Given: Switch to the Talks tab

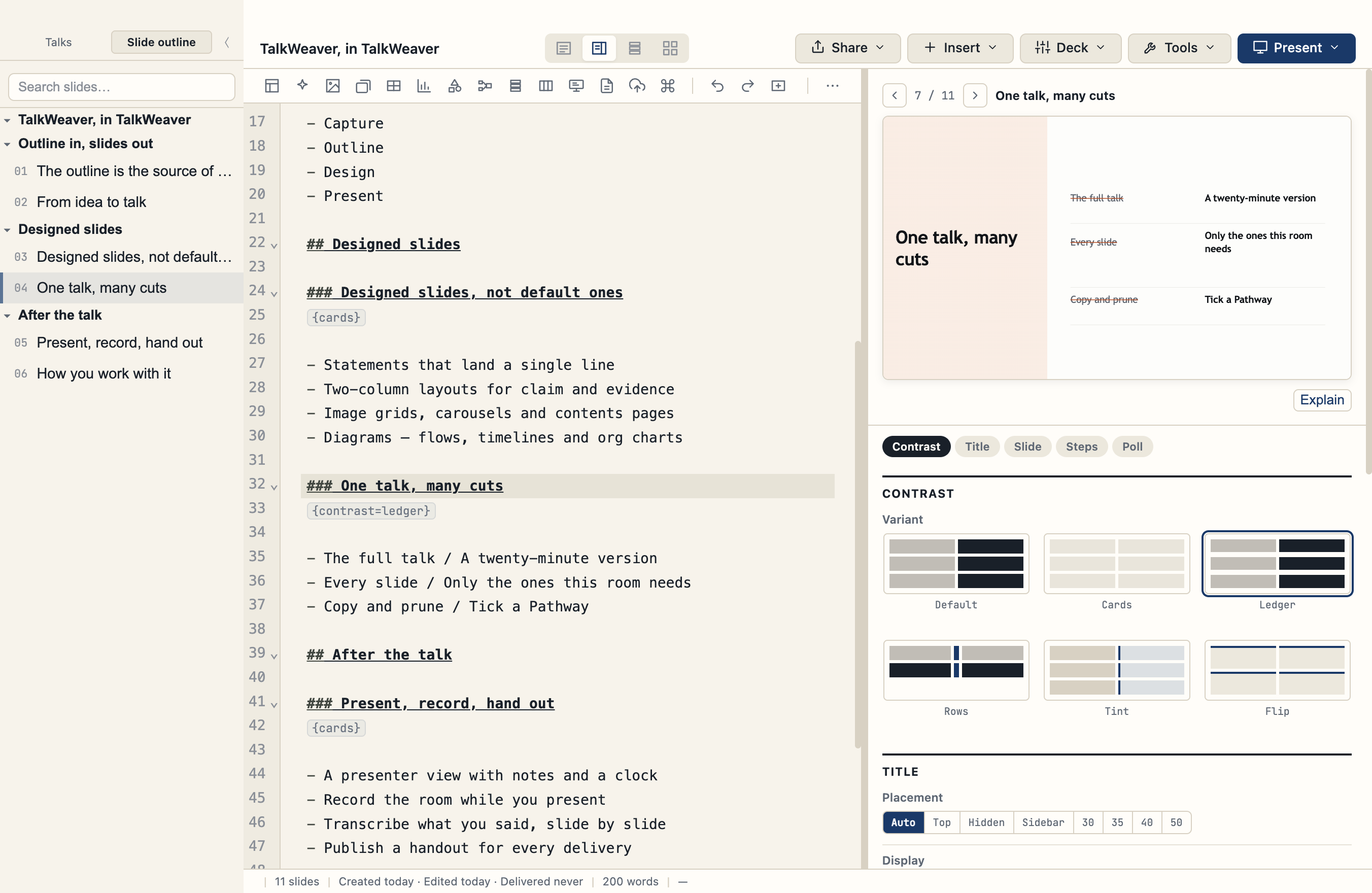Looking at the screenshot, I should click(x=58, y=42).
